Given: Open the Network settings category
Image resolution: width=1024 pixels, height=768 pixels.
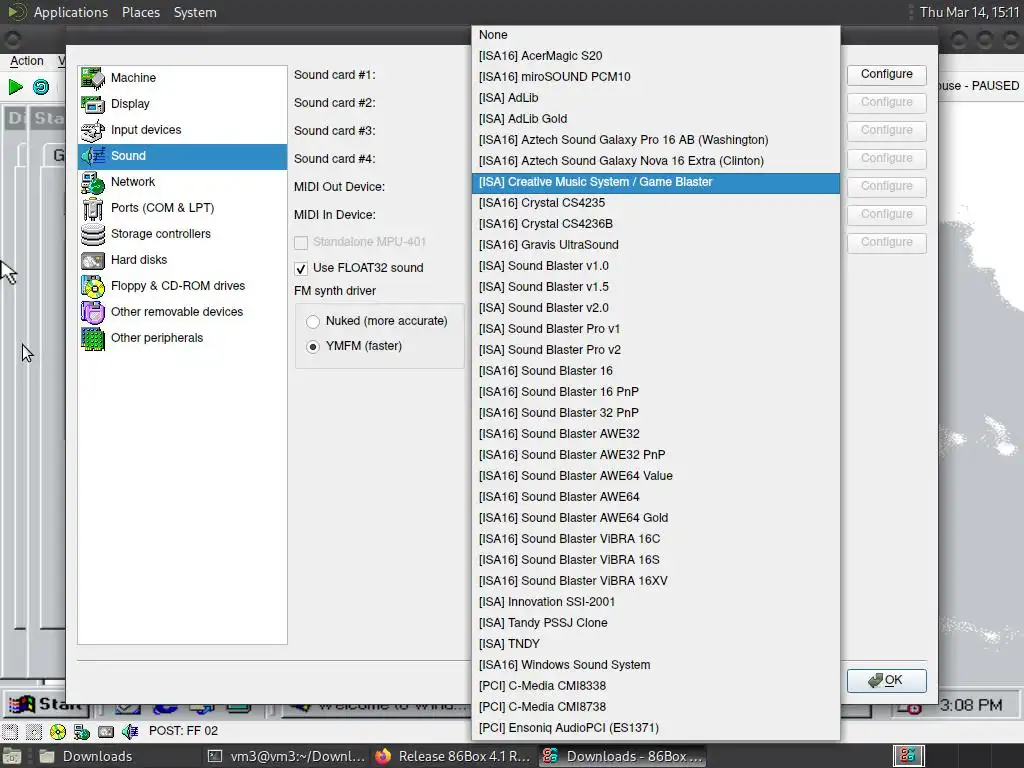Looking at the screenshot, I should coord(182,182).
